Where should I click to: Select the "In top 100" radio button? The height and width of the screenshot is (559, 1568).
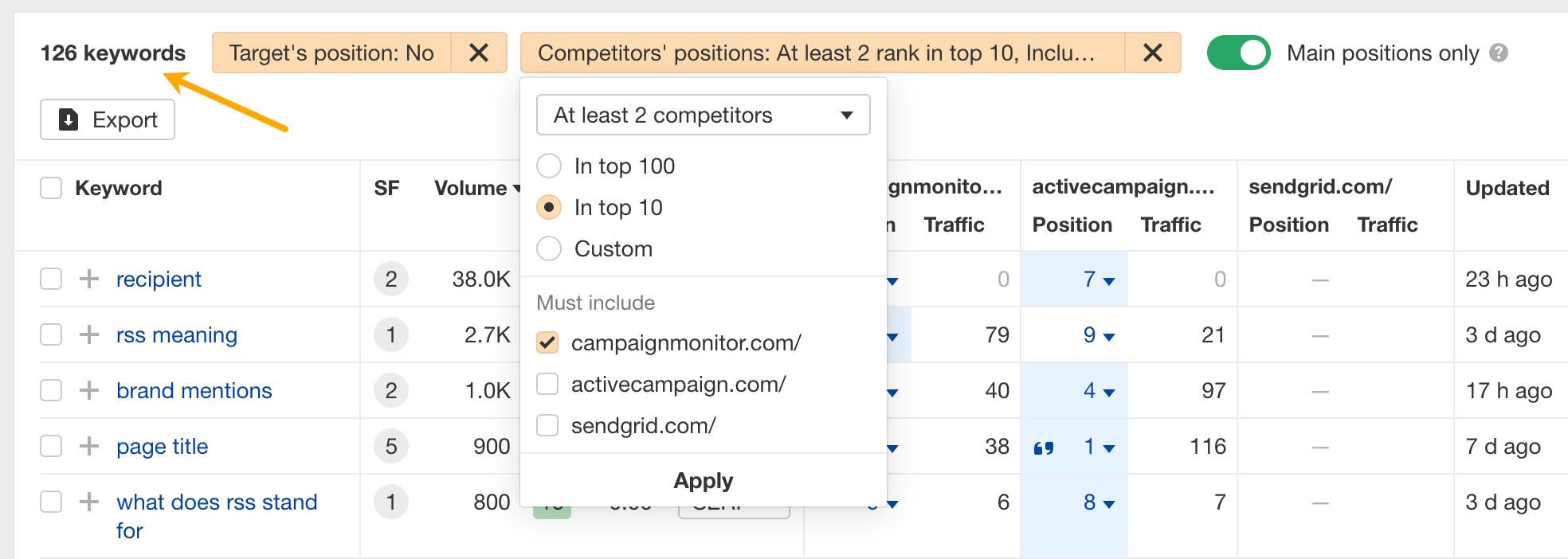tap(548, 166)
